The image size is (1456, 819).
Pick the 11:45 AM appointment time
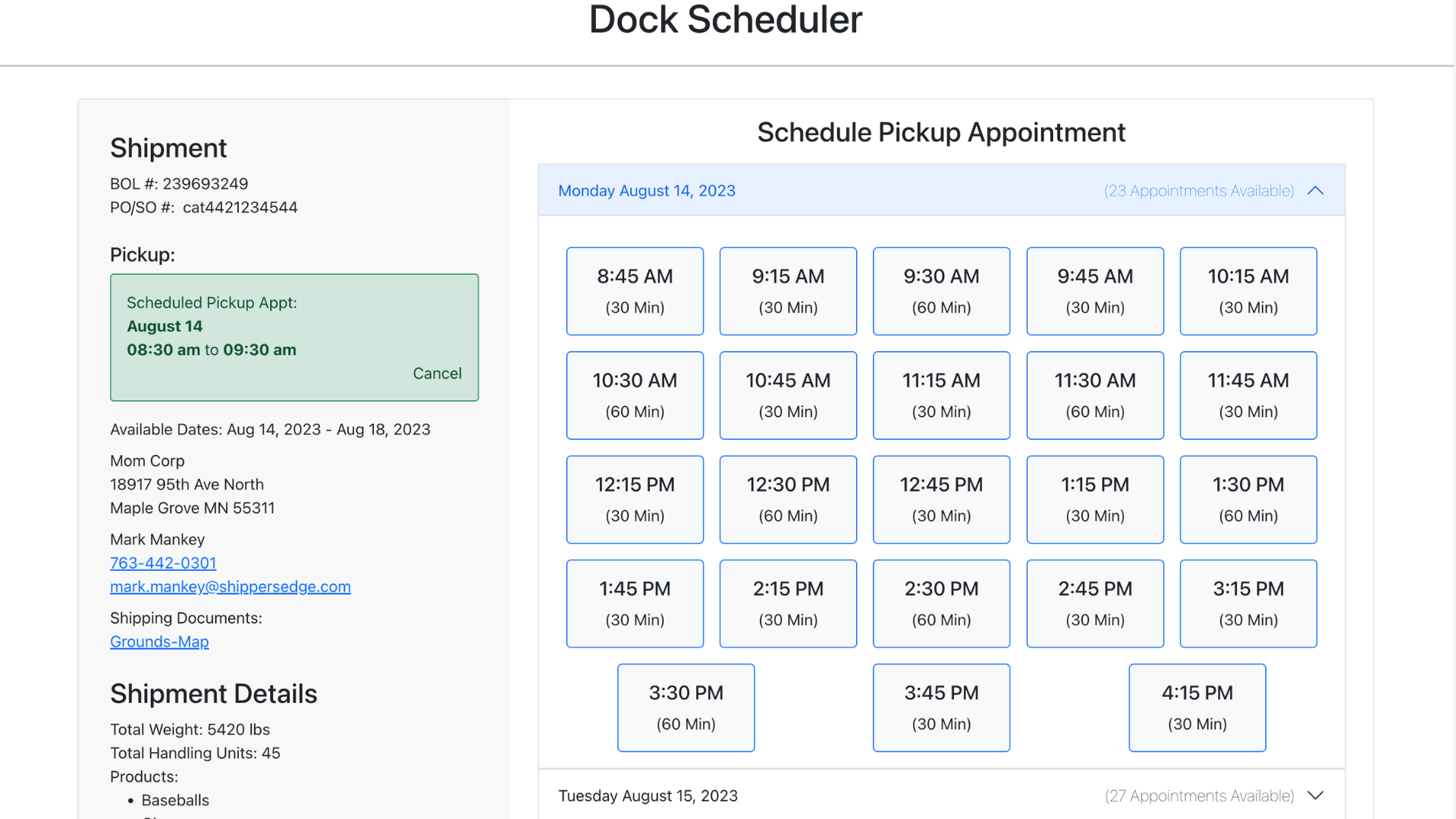pos(1247,395)
